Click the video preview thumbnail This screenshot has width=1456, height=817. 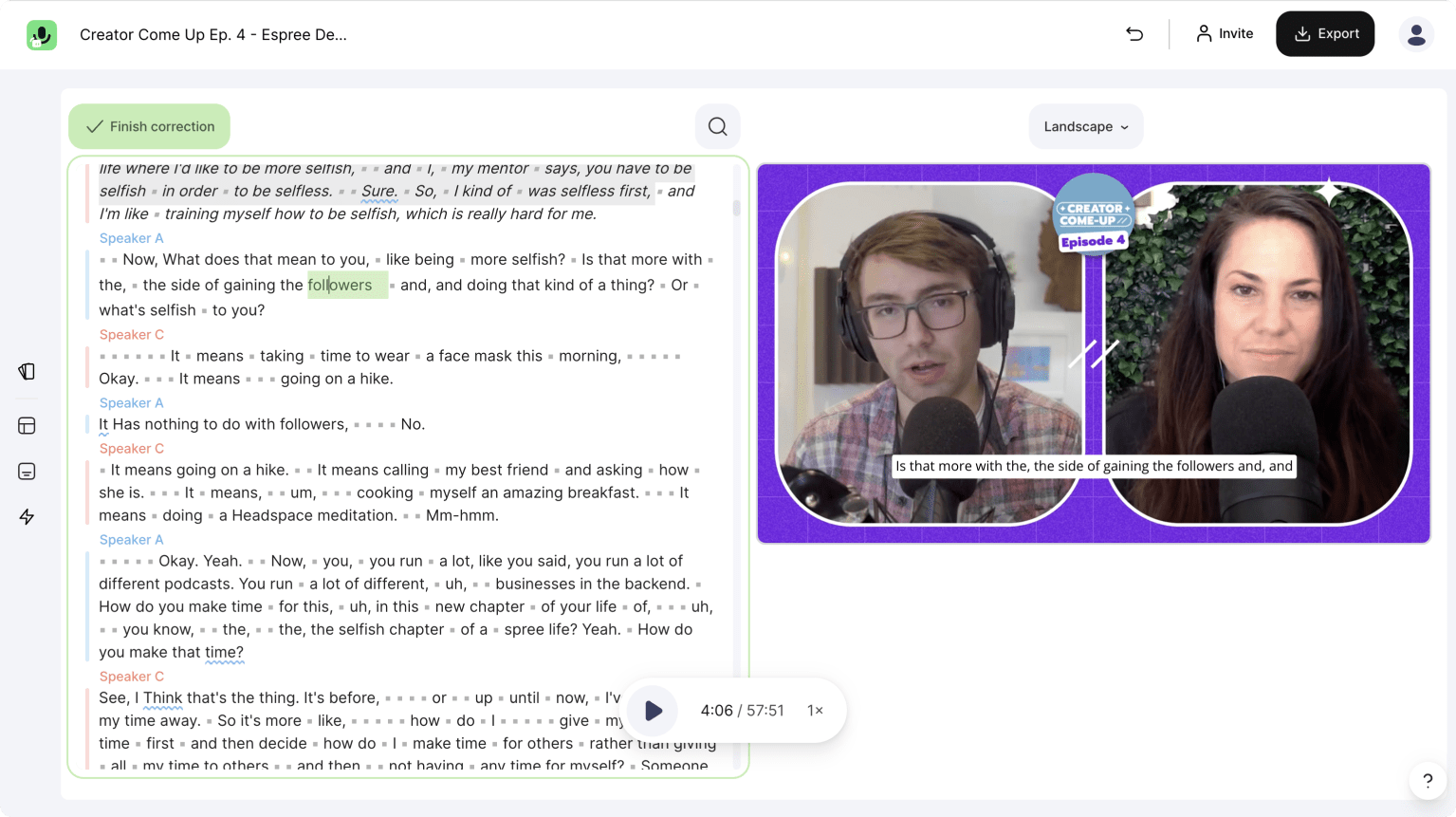pos(1093,353)
